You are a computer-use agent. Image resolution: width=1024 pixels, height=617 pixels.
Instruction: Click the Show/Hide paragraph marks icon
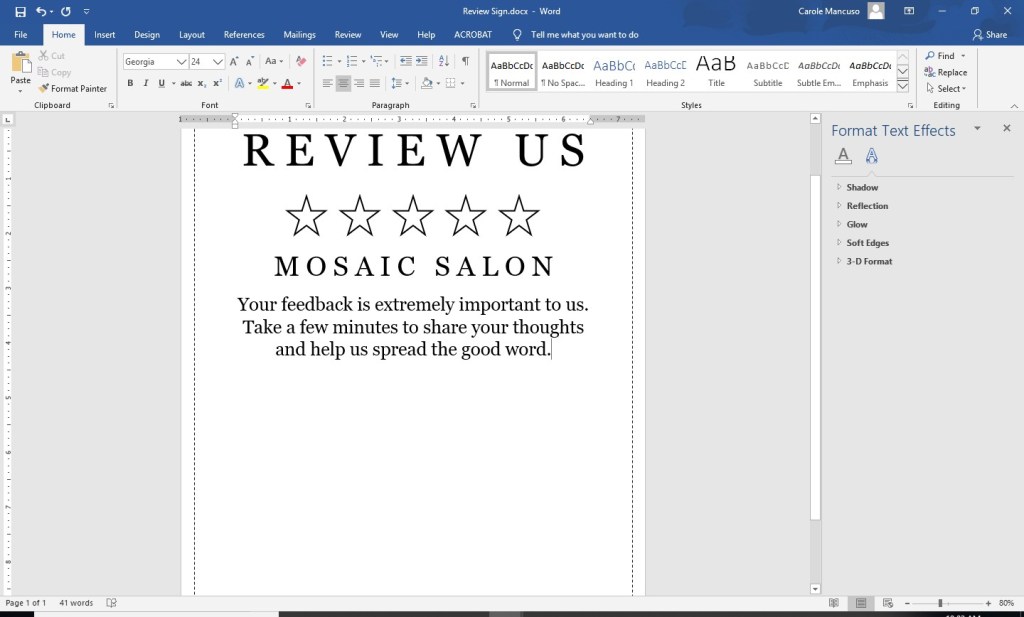click(465, 61)
